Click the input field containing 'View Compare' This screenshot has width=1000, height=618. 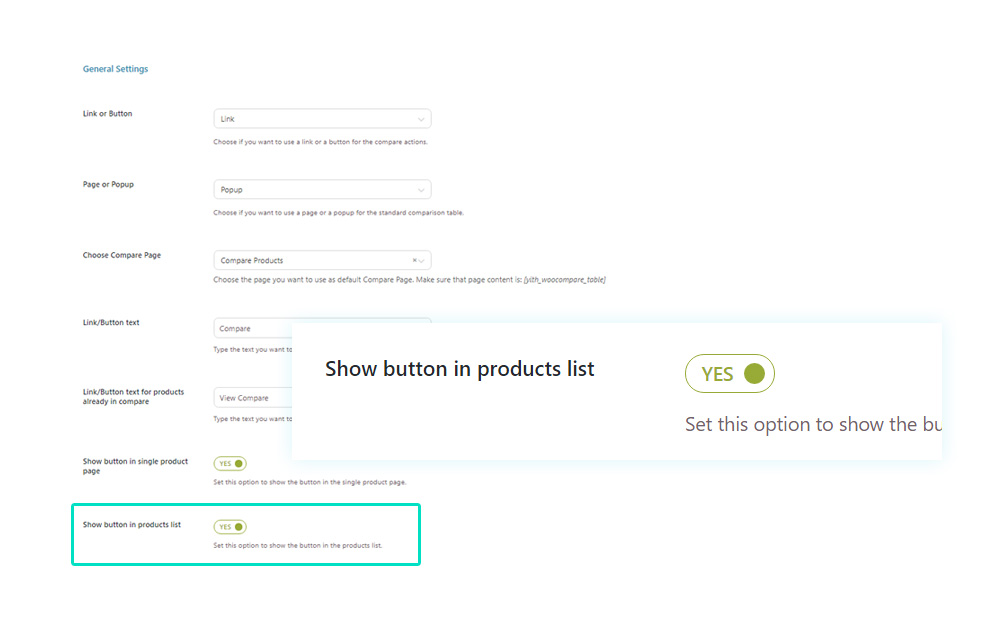pyautogui.click(x=250, y=398)
